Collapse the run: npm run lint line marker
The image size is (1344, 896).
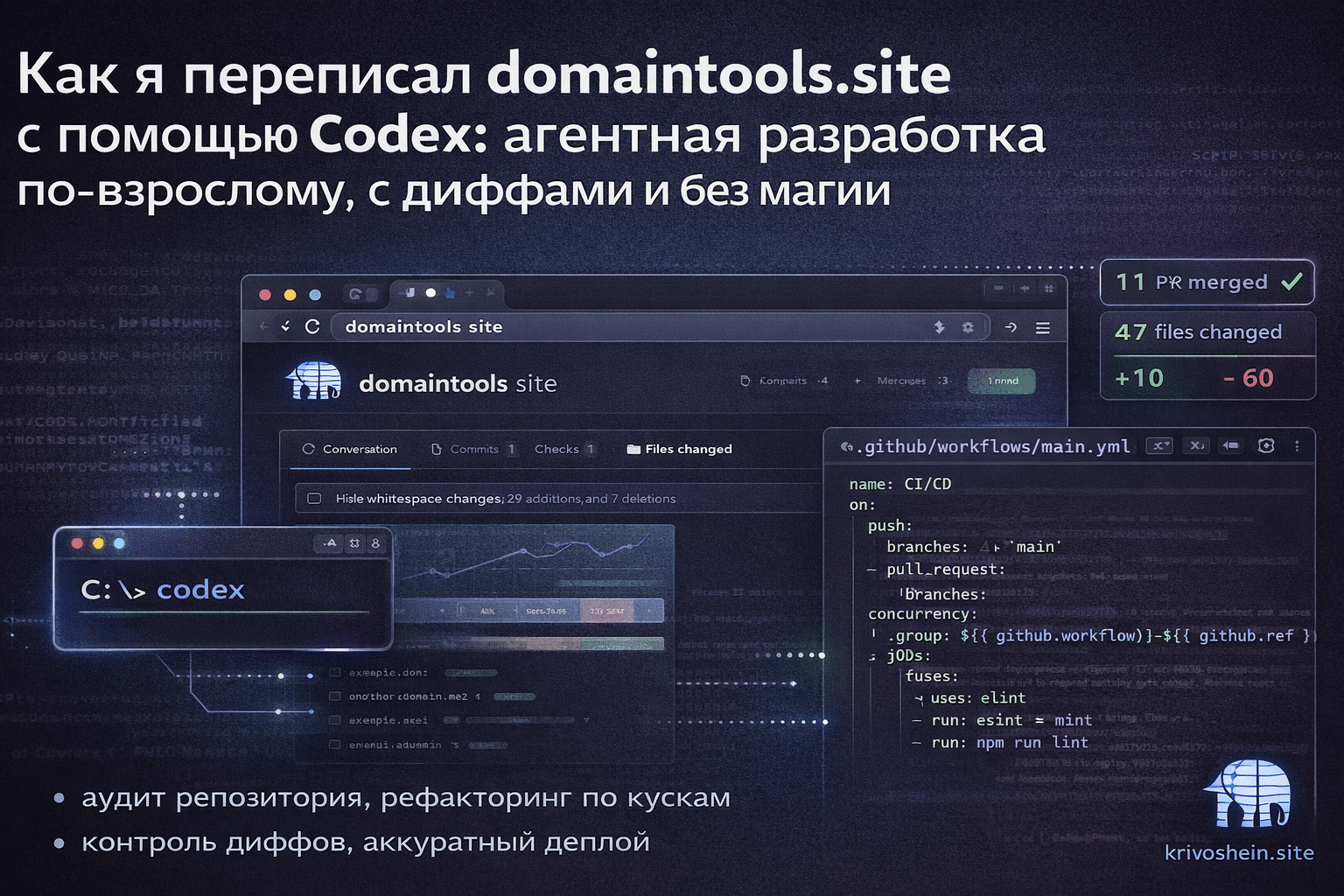pyautogui.click(x=916, y=743)
